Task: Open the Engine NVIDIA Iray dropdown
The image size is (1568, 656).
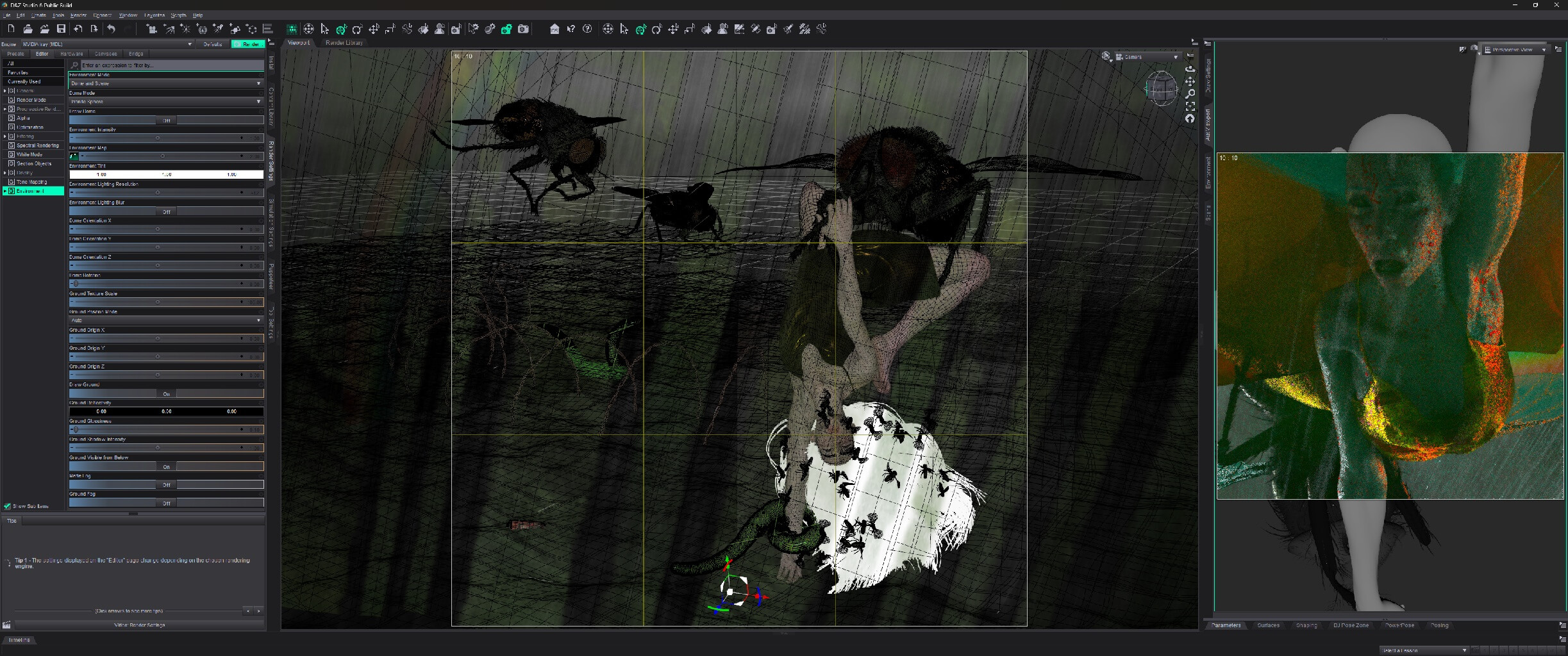Action: point(107,44)
